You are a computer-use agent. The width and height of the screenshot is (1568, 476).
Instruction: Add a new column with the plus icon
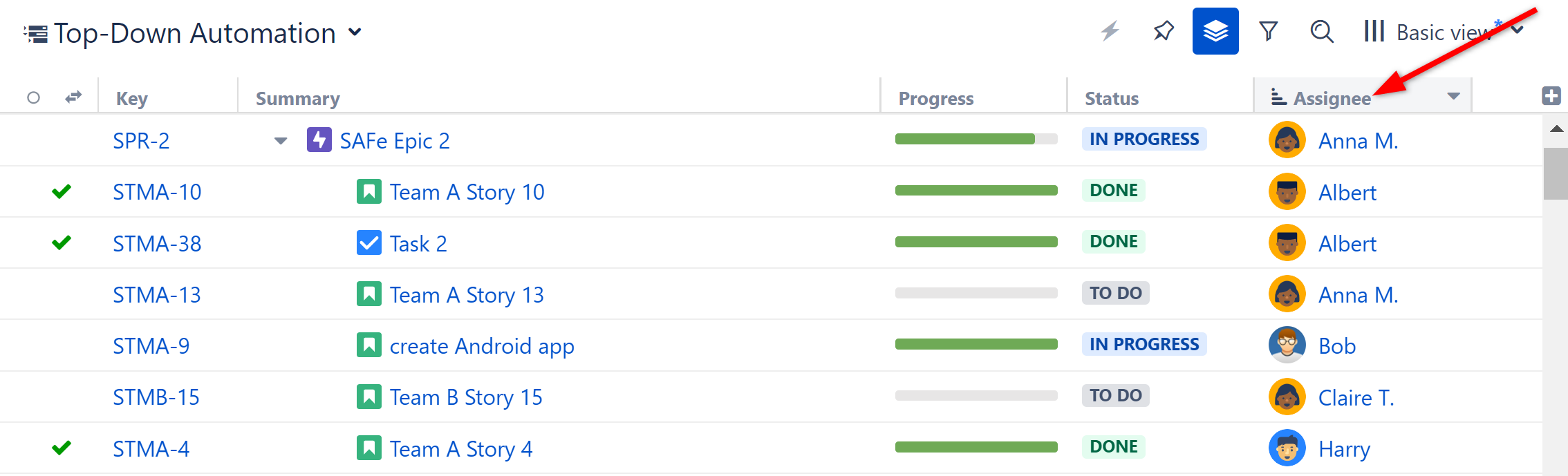1552,95
